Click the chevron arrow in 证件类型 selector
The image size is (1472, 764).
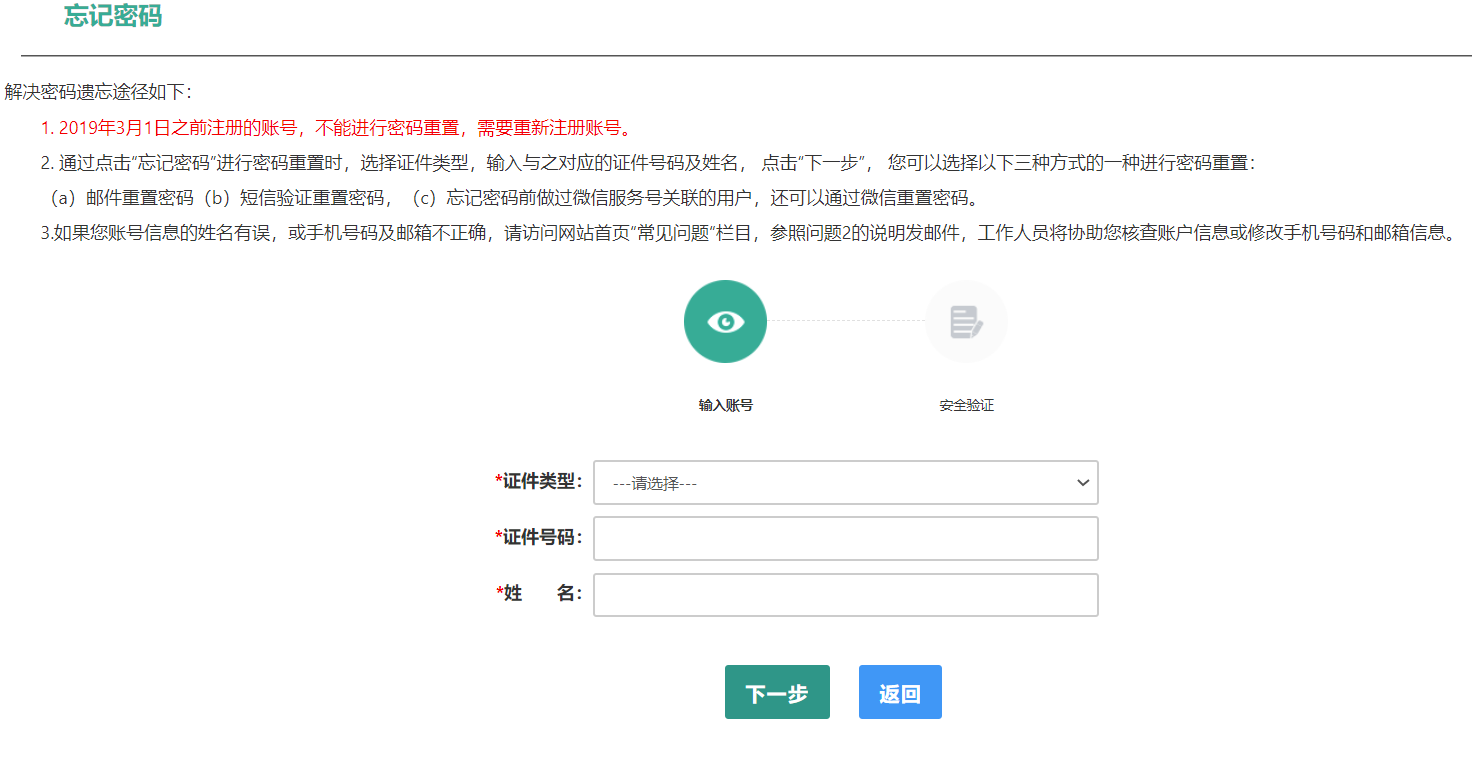(x=1082, y=483)
